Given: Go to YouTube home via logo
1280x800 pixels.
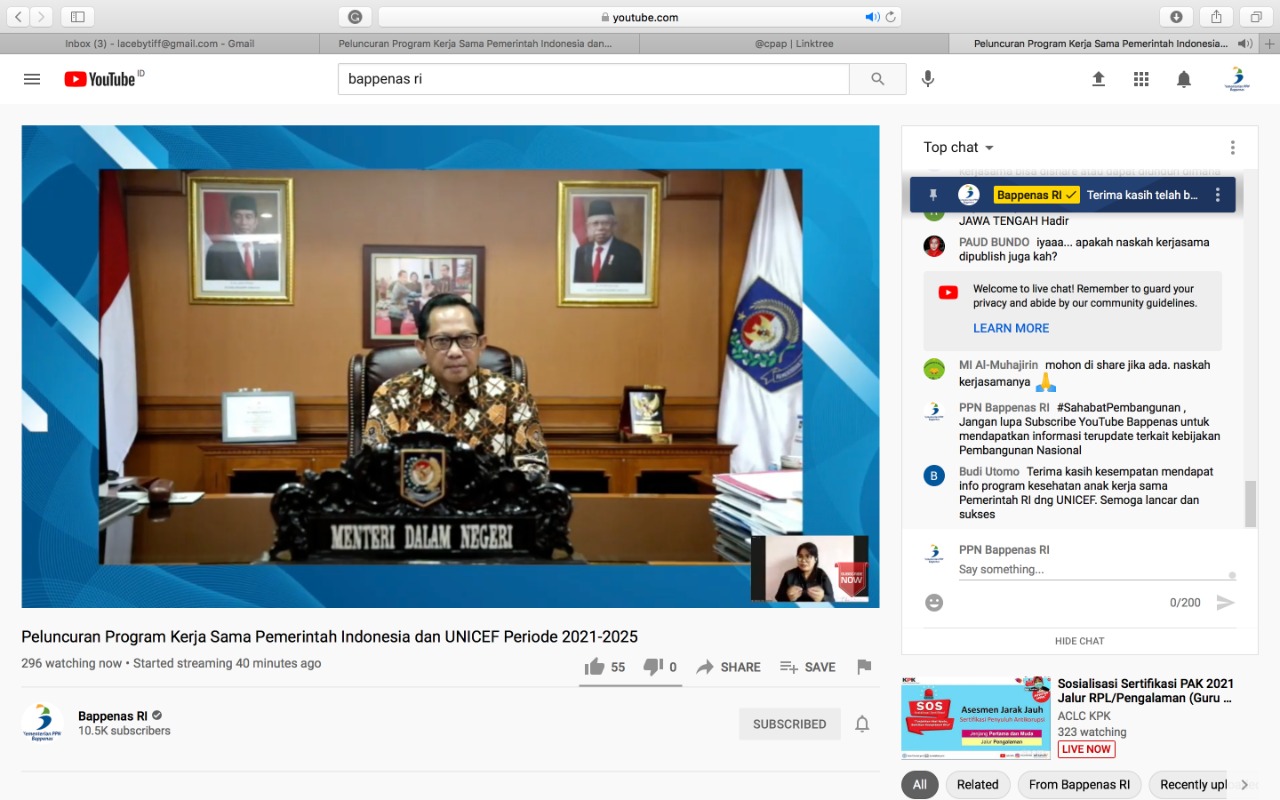Looking at the screenshot, I should pyautogui.click(x=100, y=79).
